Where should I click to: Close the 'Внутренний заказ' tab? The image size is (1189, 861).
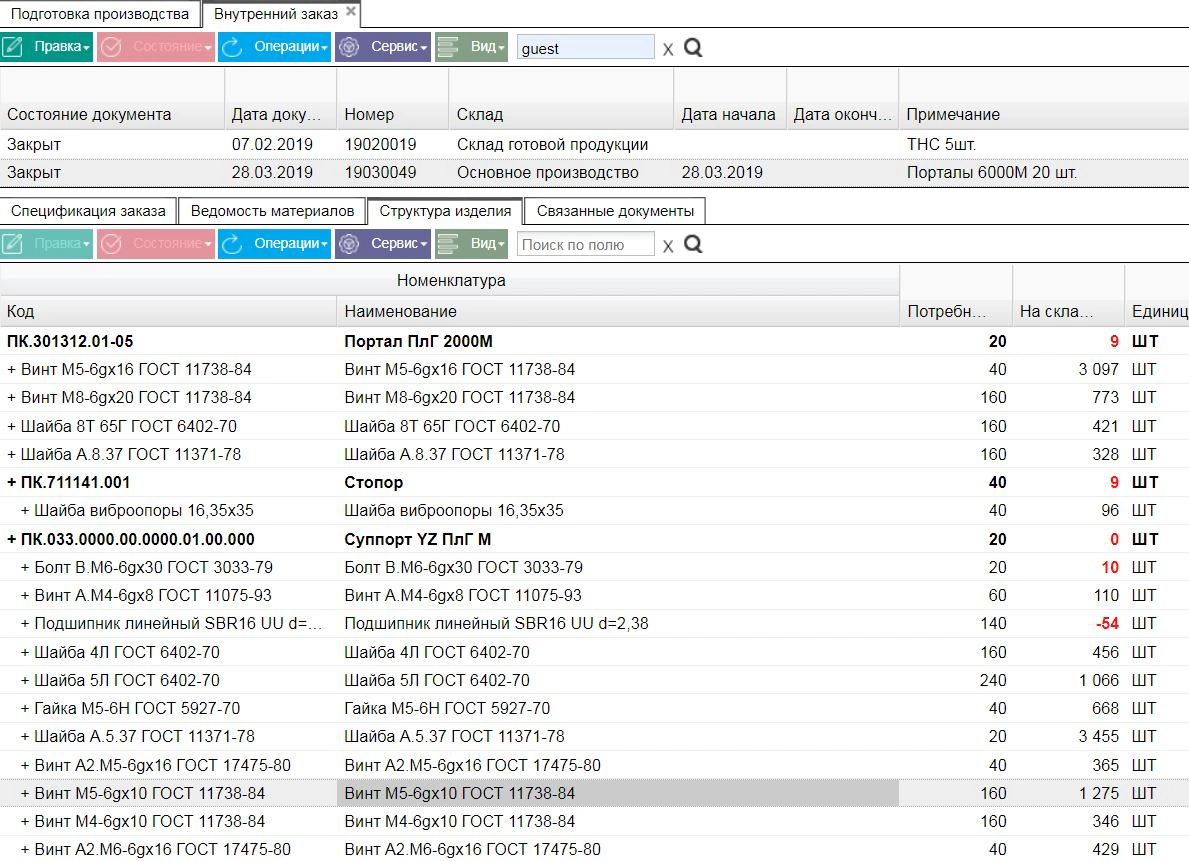coord(350,11)
